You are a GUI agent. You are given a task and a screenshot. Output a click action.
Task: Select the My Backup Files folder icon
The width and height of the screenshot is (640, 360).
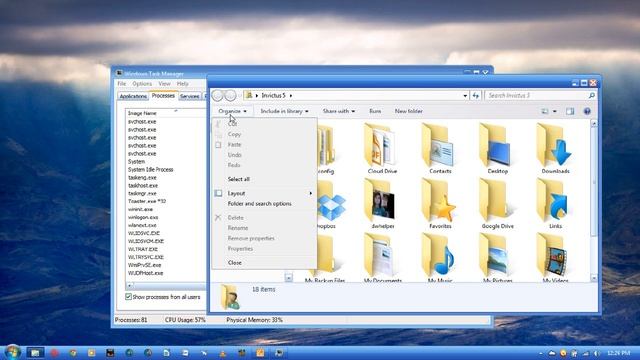pos(326,255)
